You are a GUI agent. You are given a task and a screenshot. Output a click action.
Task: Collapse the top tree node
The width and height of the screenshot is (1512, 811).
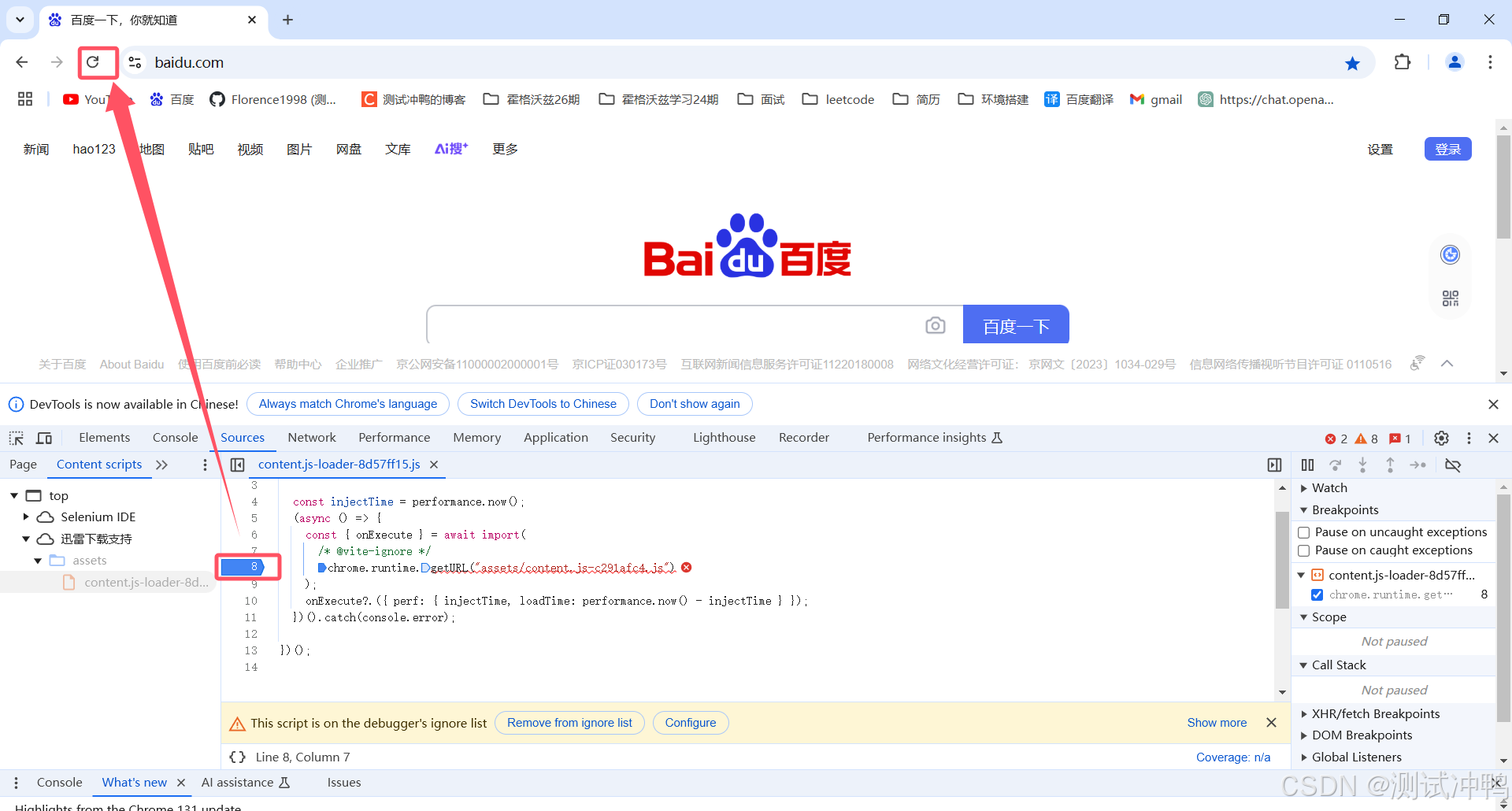tap(14, 495)
